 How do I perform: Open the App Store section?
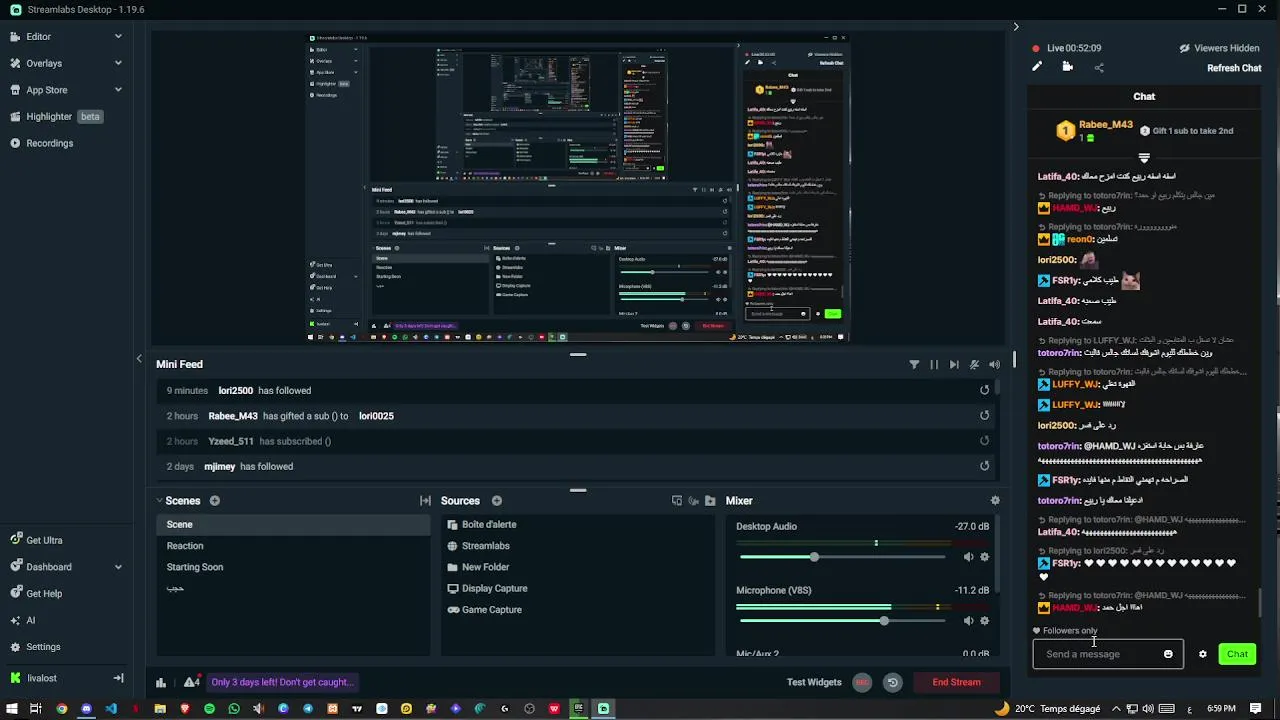click(x=47, y=90)
